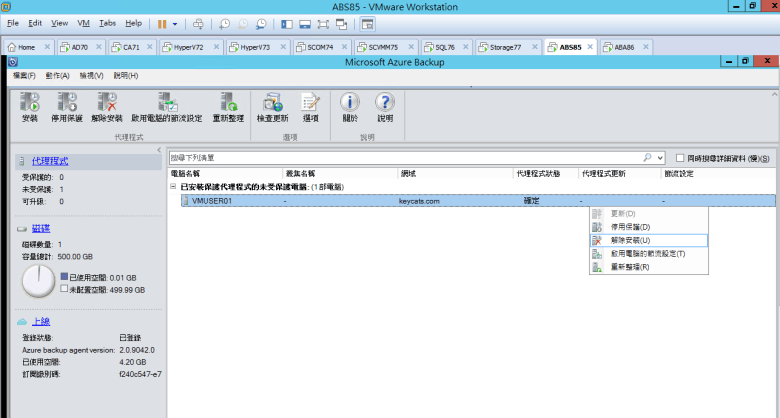Click the 解除安裝 (Uninstall) toolbar icon
780x418 pixels.
pos(107,101)
